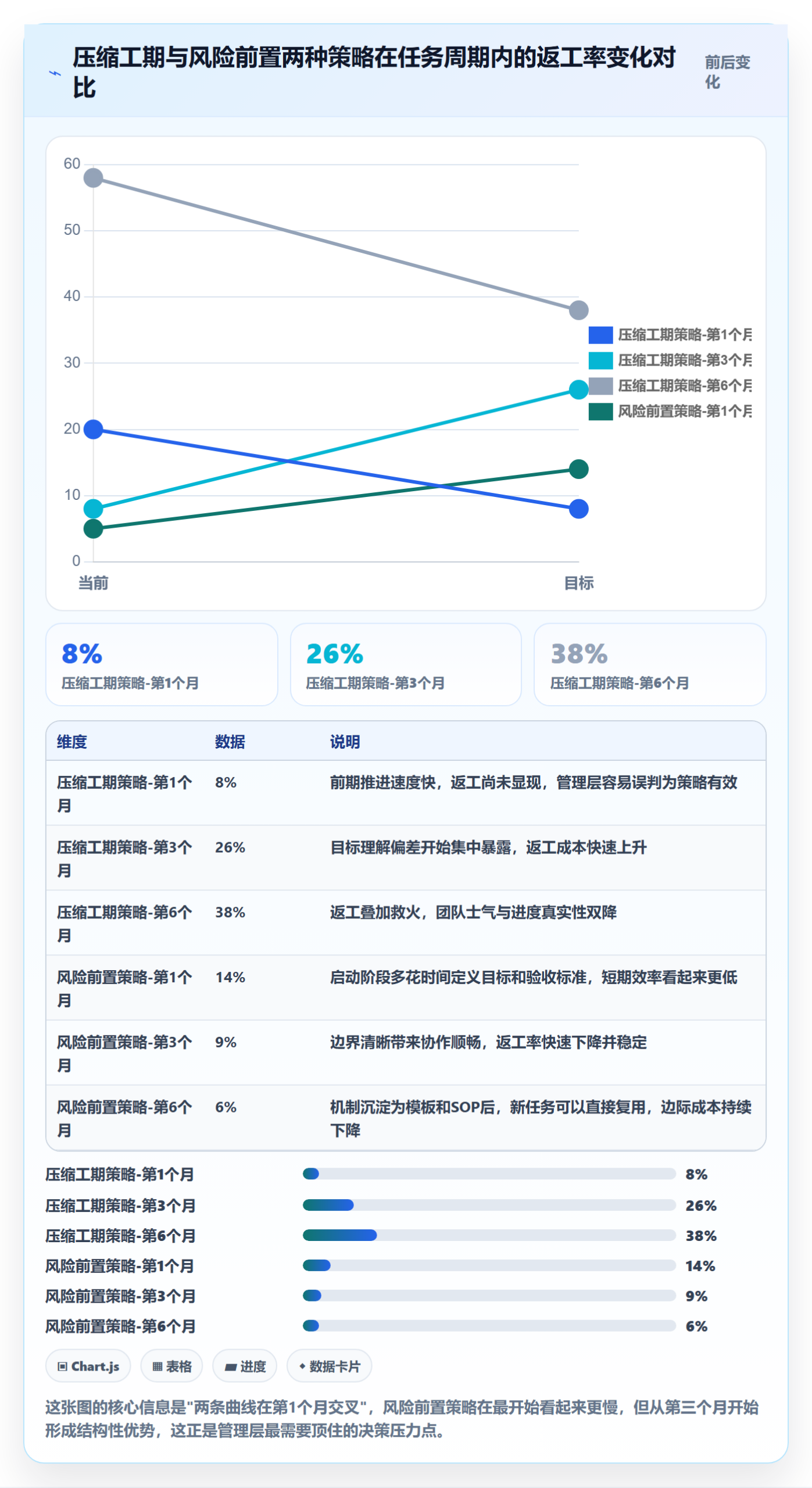Hide the 风险前置策略-第1个月 series via its legend label
812x1488 pixels.
(x=684, y=412)
